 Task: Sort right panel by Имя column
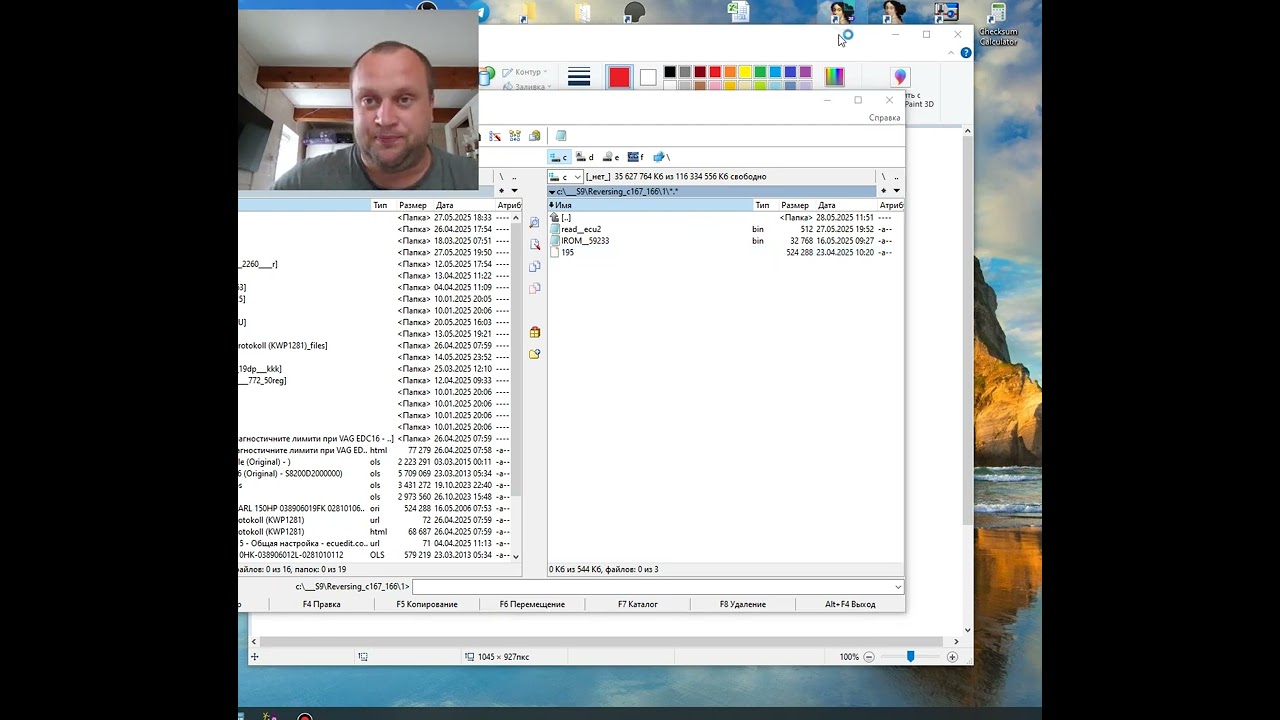pyautogui.click(x=650, y=205)
